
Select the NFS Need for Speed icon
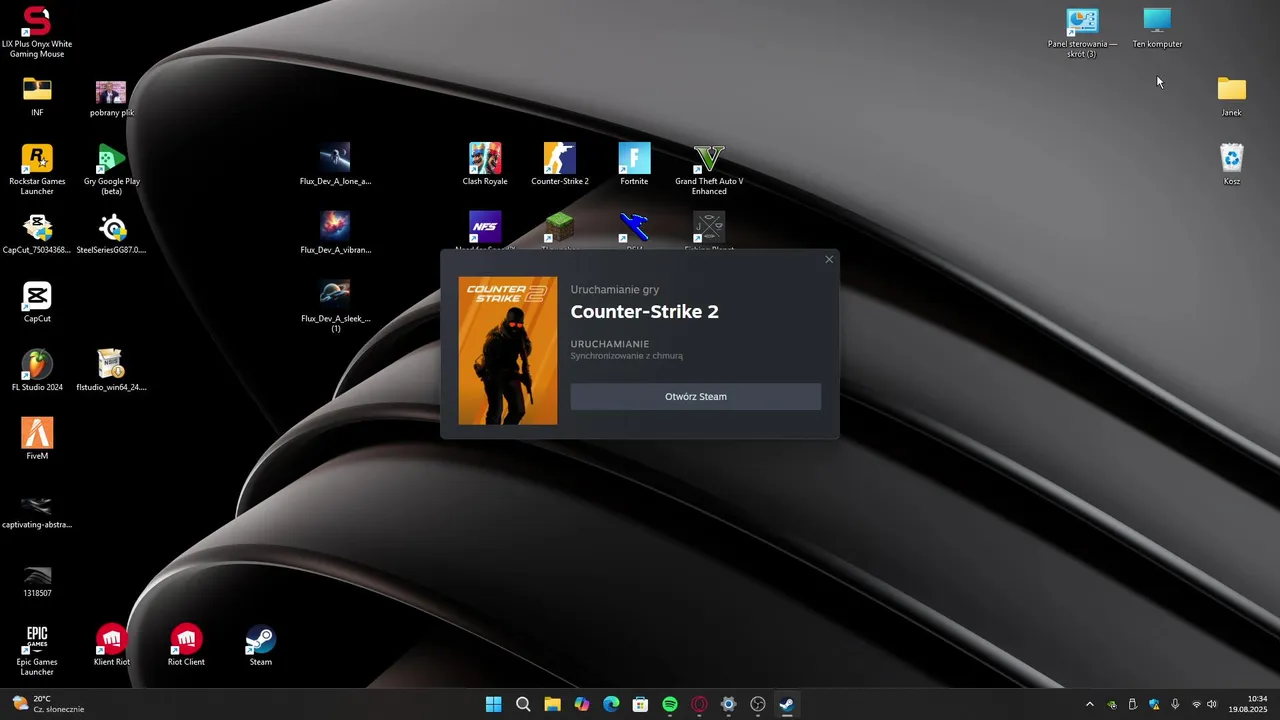(485, 228)
